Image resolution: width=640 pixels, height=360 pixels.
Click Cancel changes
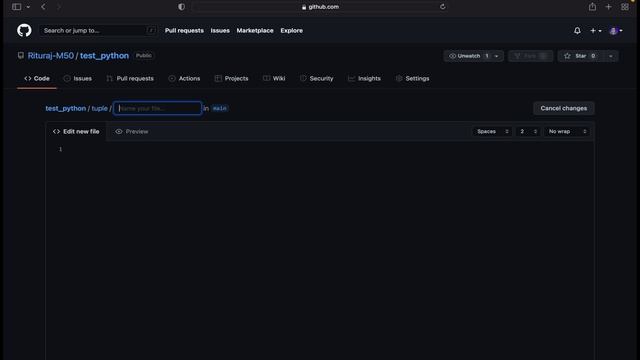(x=564, y=108)
